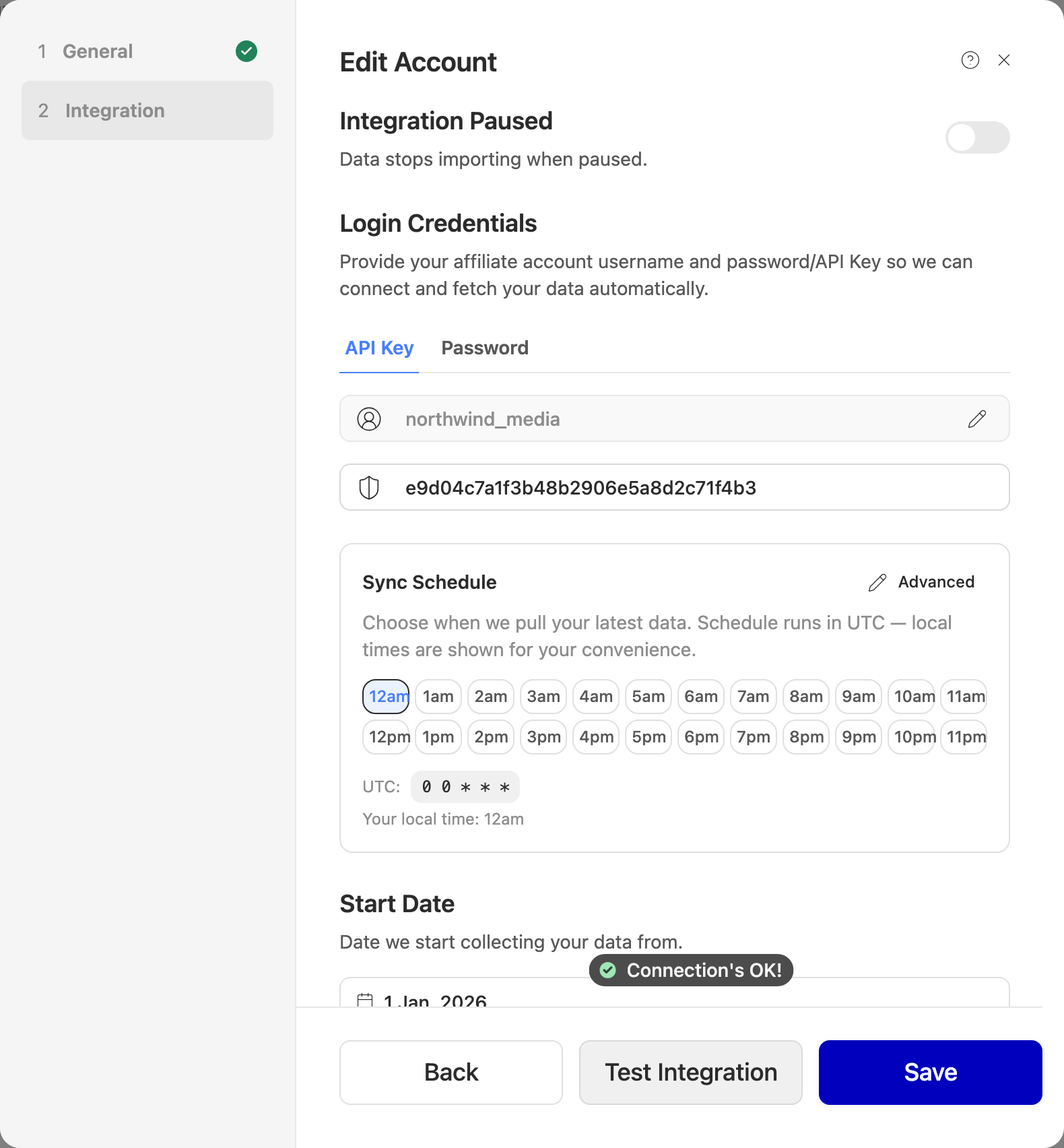Click the pencil icon in username field
Screen dimensions: 1064x1148
[x=977, y=419]
